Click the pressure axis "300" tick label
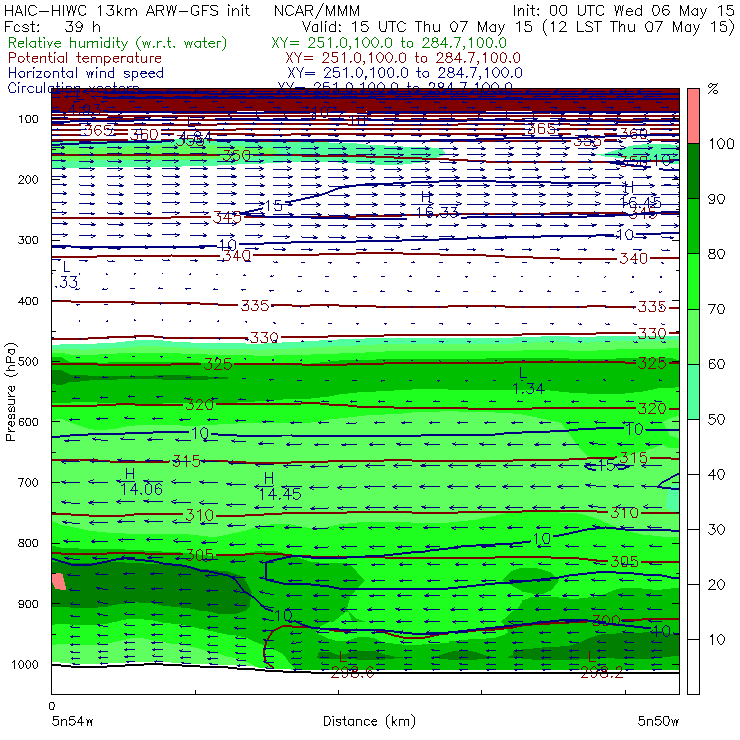The height and width of the screenshot is (740, 740). (28, 240)
